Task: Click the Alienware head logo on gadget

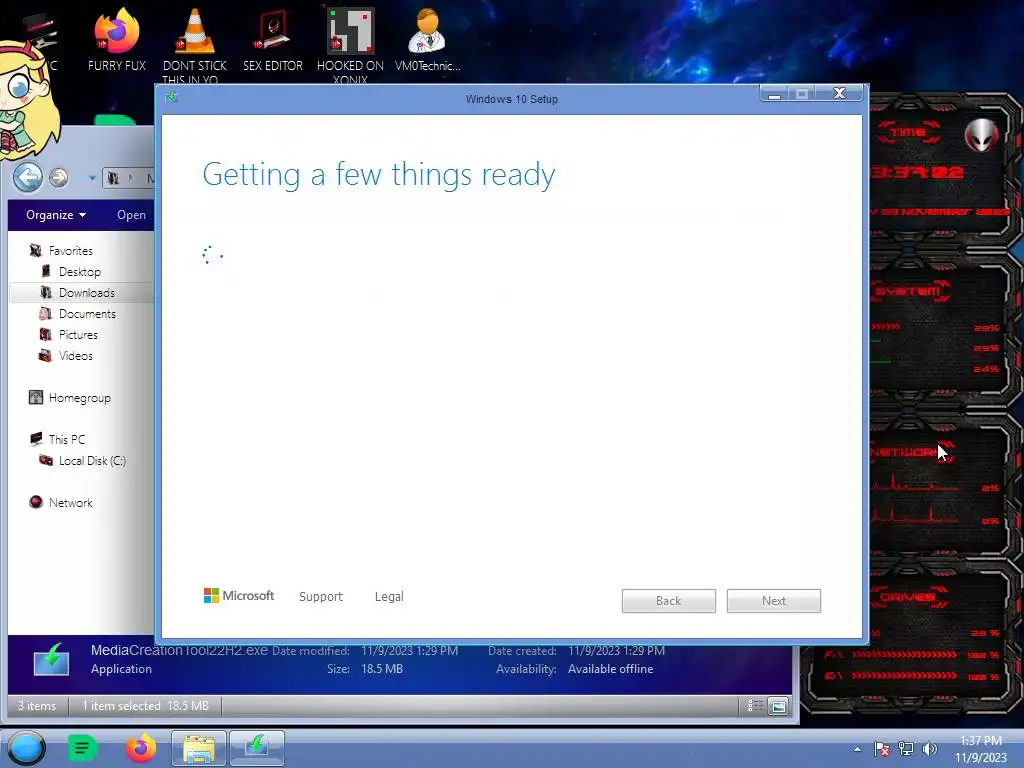Action: click(982, 136)
